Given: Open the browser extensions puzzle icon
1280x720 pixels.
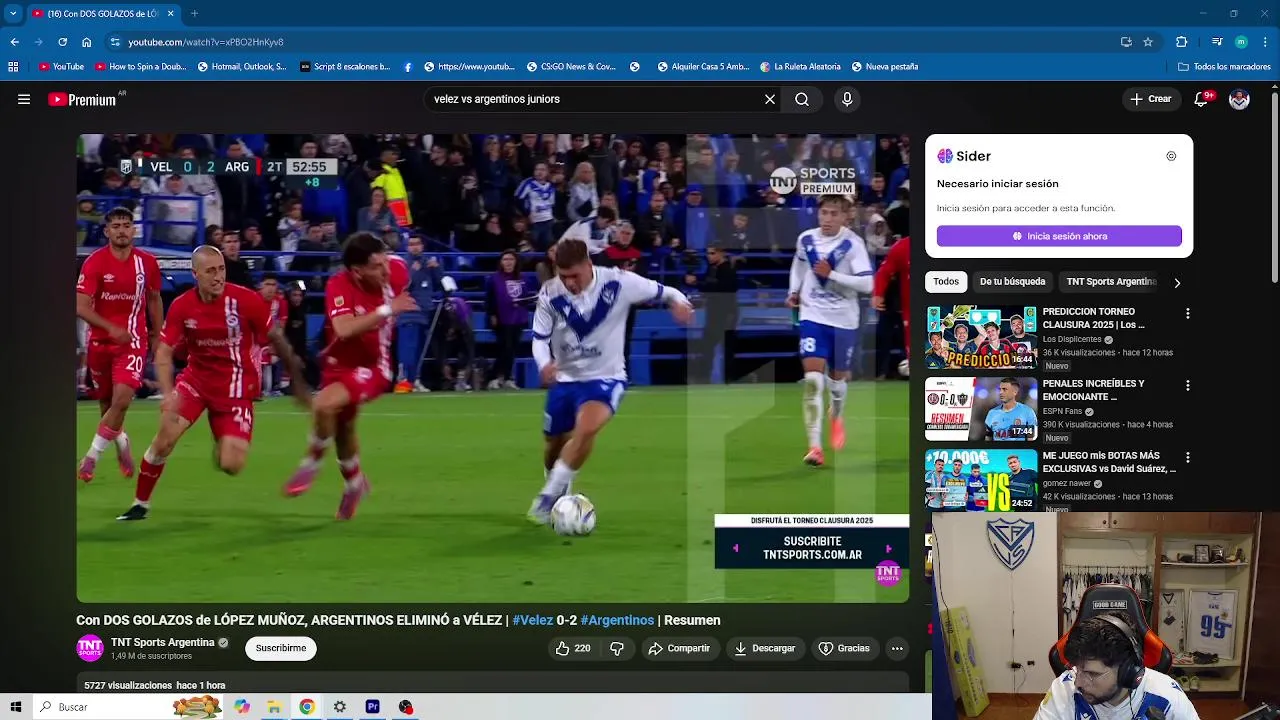Looking at the screenshot, I should [x=1181, y=42].
